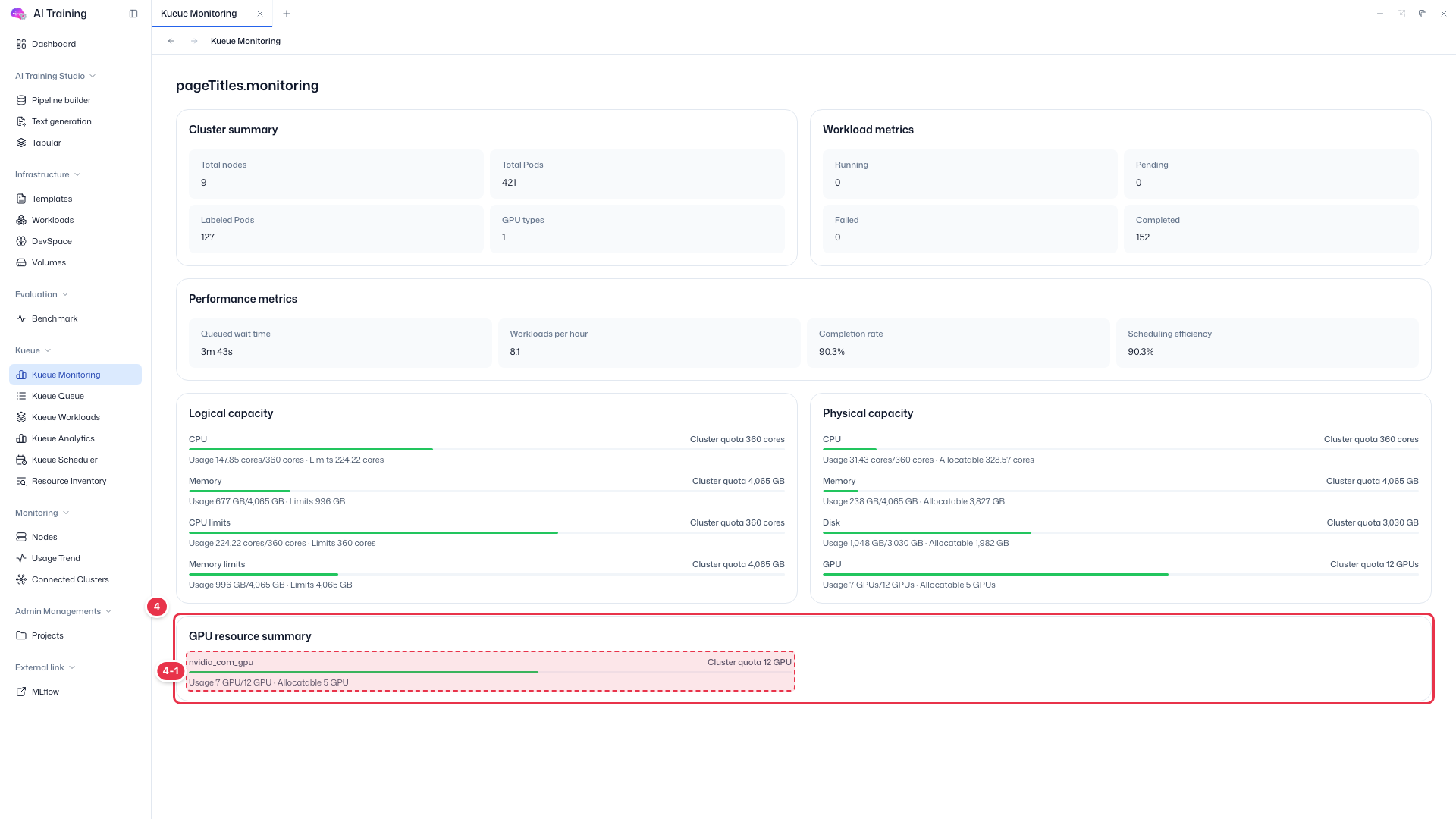The image size is (1456, 819).
Task: Click the AI Training logo icon
Action: [18, 14]
